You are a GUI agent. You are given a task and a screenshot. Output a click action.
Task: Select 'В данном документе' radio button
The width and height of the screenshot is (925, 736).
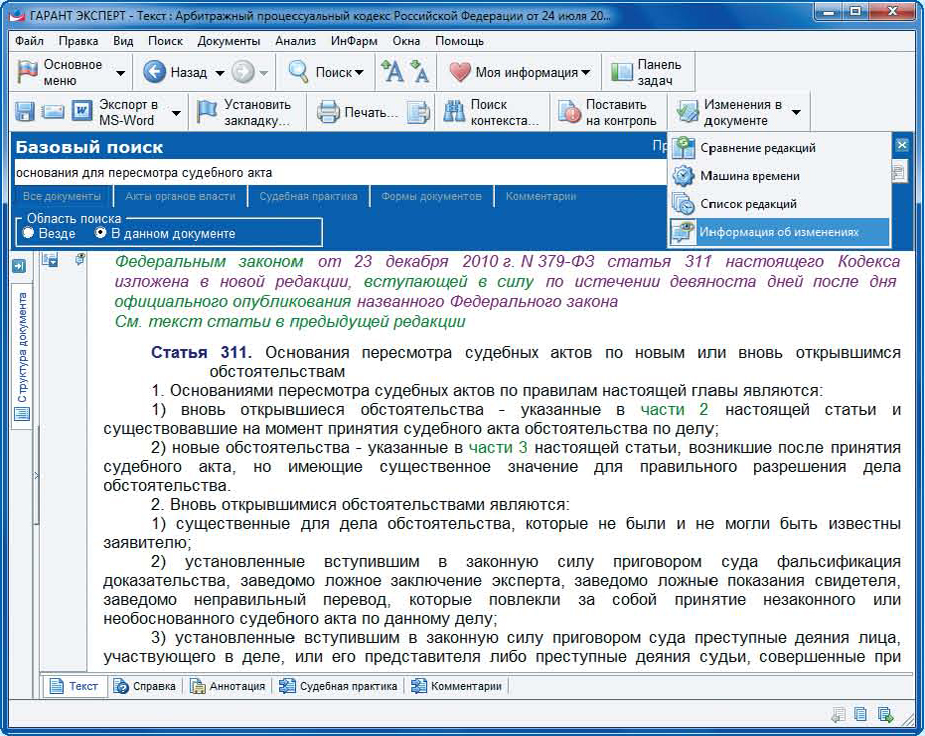[x=100, y=233]
